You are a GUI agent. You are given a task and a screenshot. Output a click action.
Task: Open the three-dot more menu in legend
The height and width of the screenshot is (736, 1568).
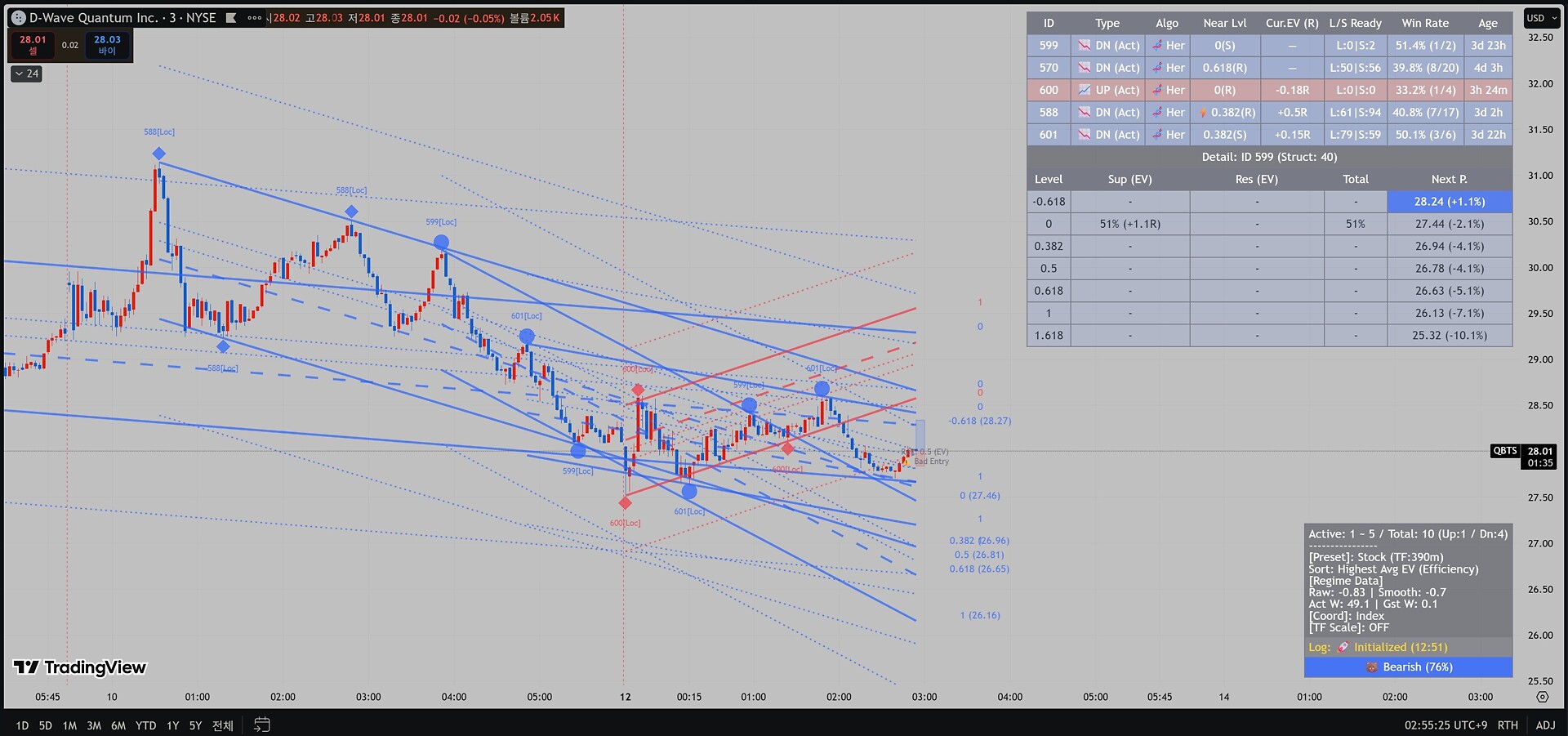coord(255,18)
